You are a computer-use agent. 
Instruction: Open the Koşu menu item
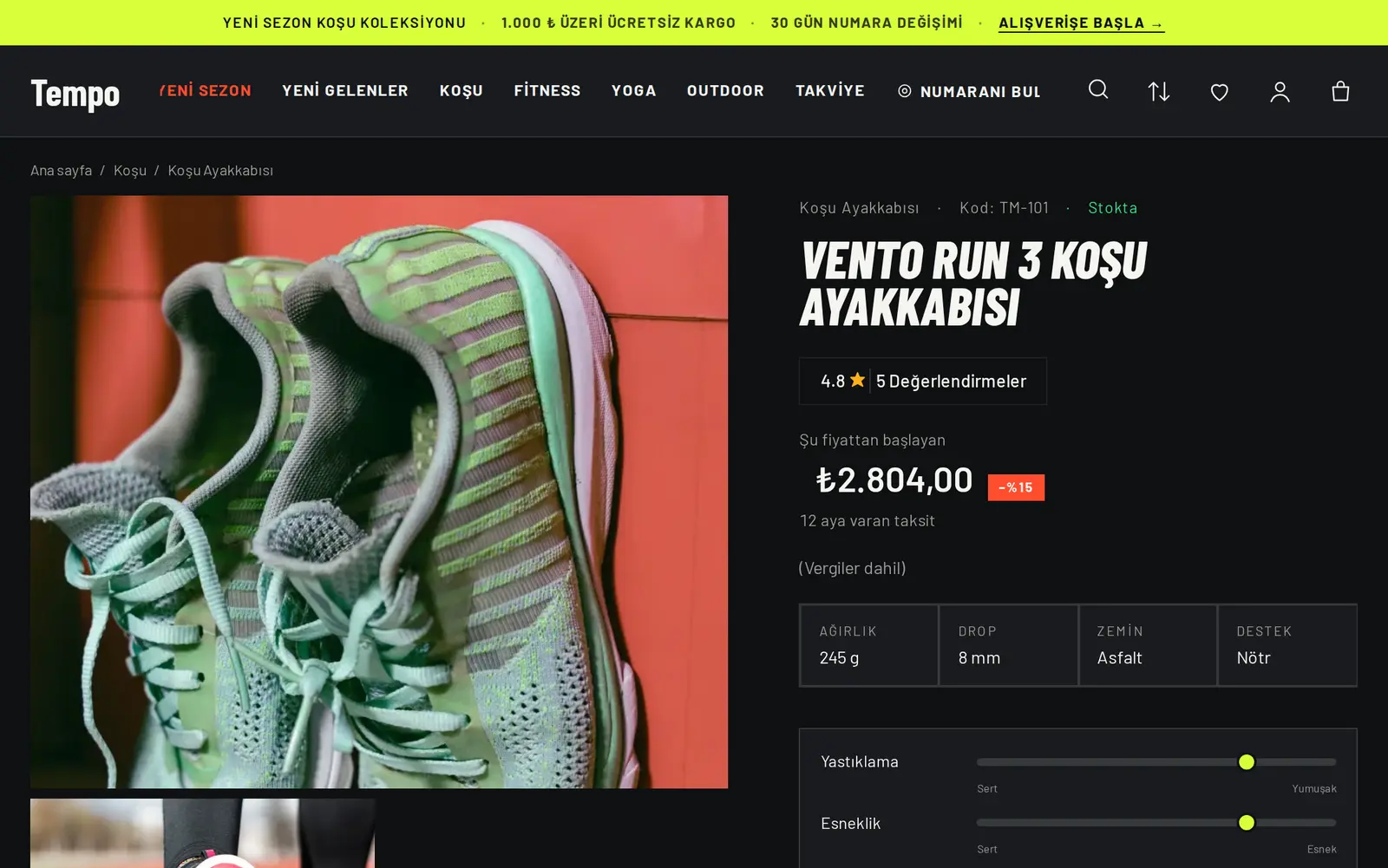462,91
